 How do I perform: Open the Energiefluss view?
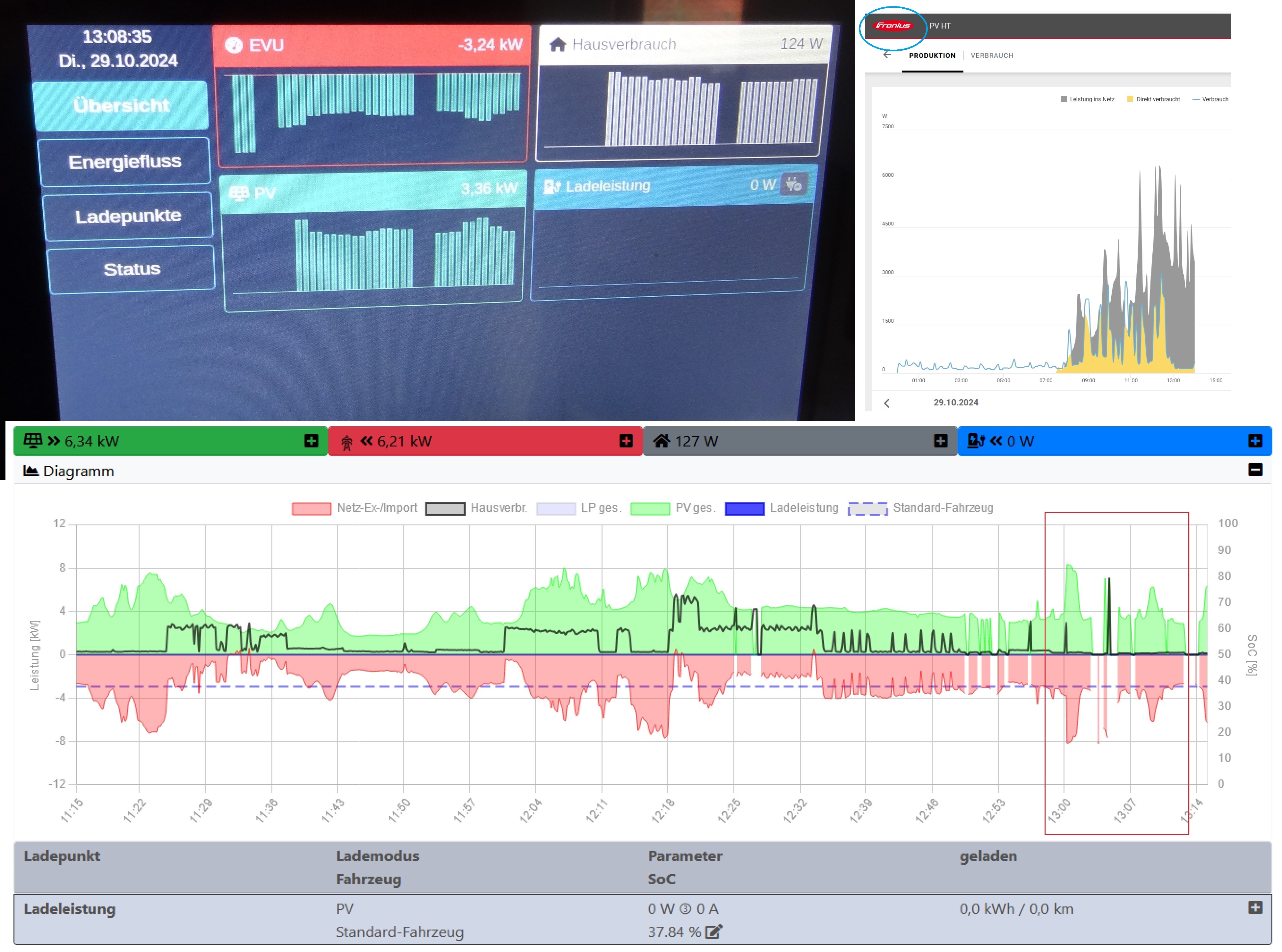pyautogui.click(x=124, y=162)
